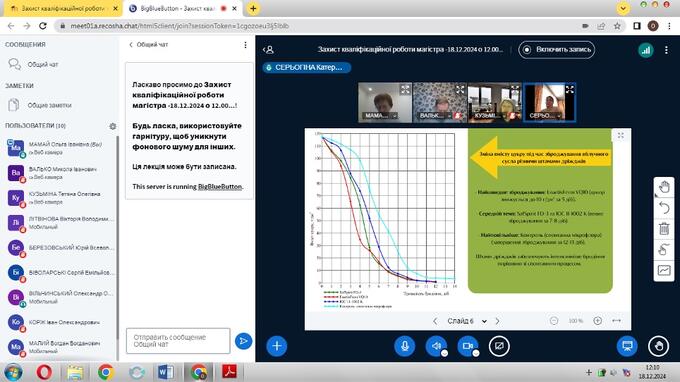Viewport: 680px width, 382px height.
Task: Click the undo annotation arrow
Action: point(664,208)
